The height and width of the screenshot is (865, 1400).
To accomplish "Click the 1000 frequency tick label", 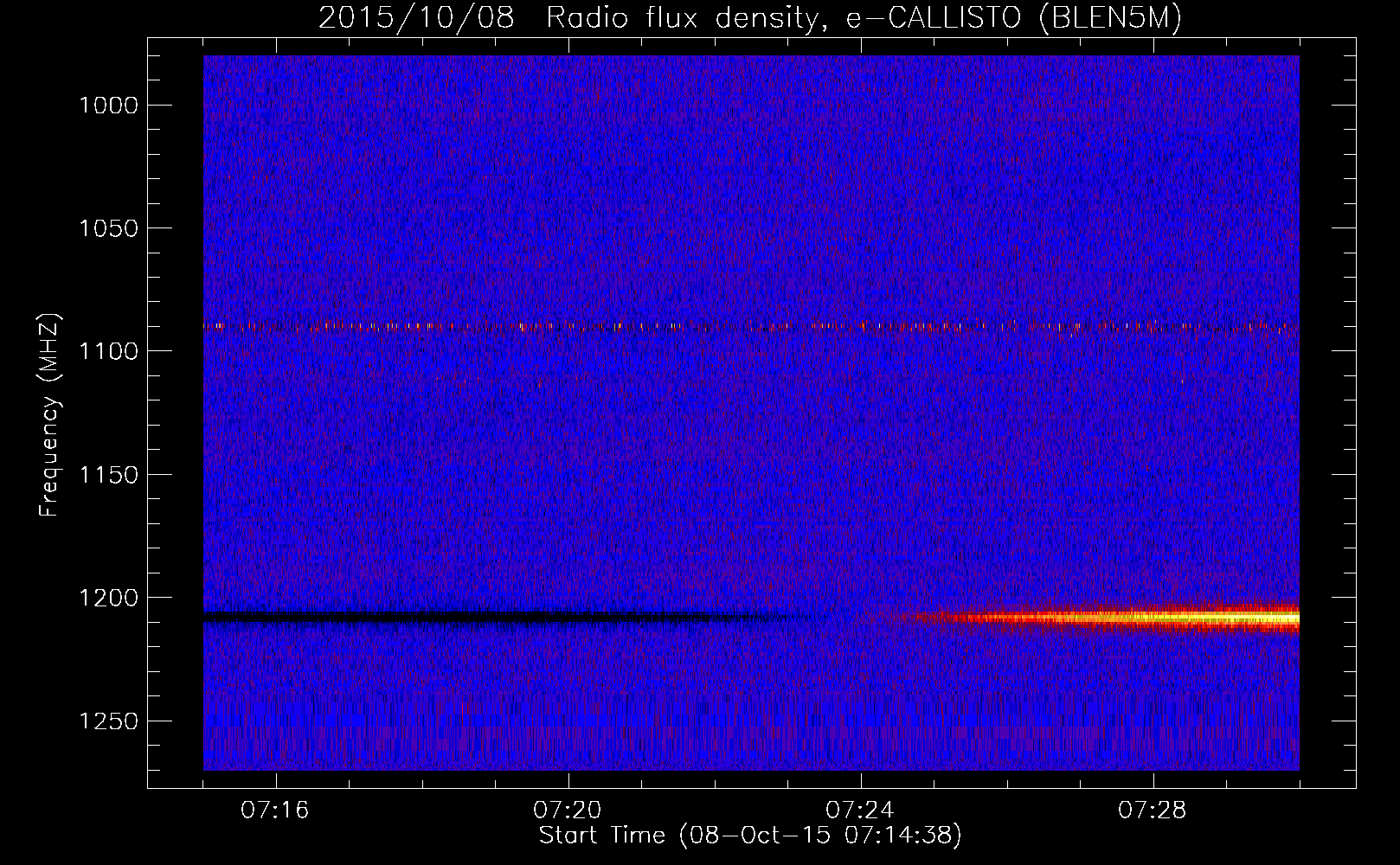I will tap(108, 106).
